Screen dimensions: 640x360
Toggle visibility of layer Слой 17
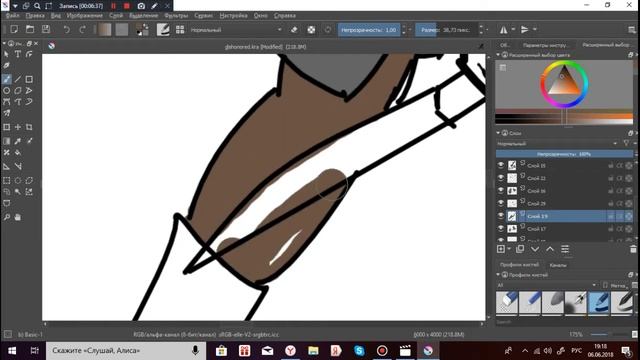click(501, 229)
